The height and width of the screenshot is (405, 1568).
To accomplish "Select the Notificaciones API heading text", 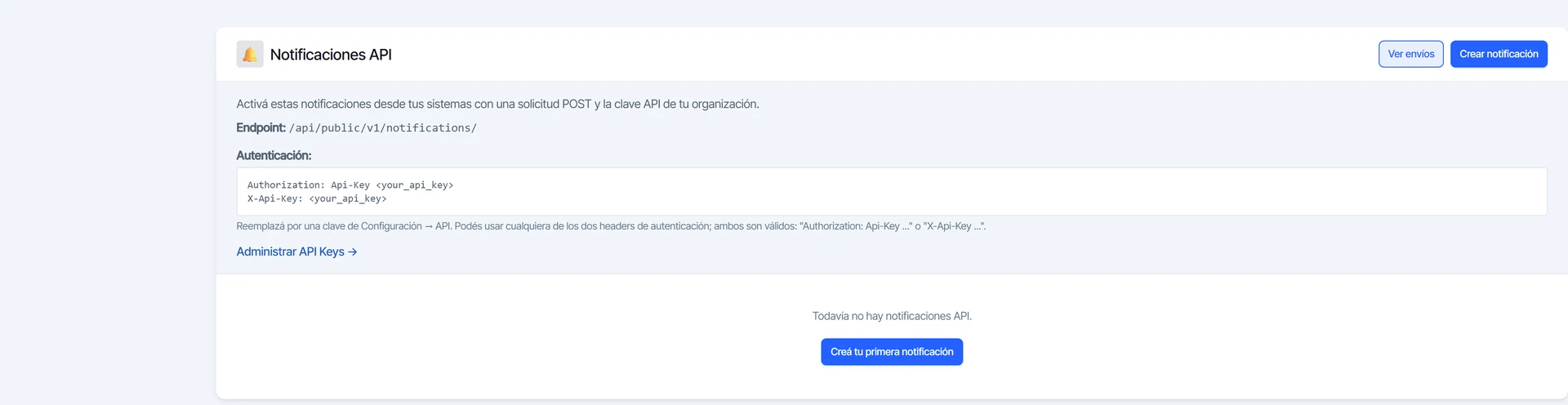I will 331,55.
